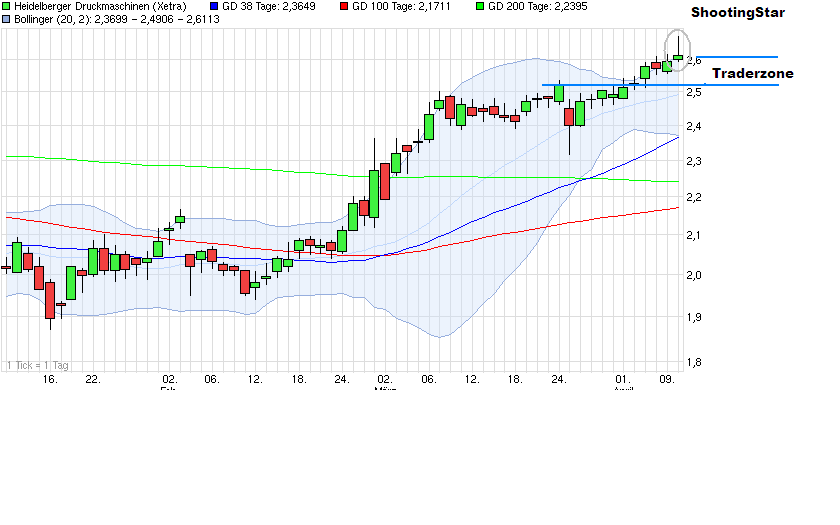This screenshot has height=525, width=840.
Task: Click the 2,6 price axis label
Action: [694, 61]
